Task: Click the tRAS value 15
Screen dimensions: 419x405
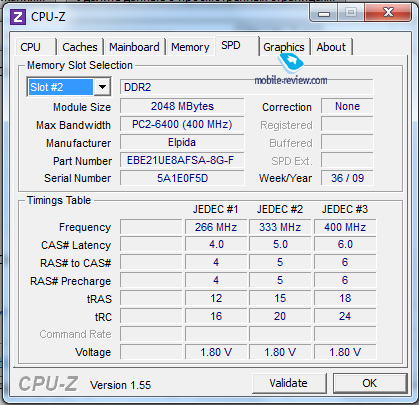Action: [280, 298]
